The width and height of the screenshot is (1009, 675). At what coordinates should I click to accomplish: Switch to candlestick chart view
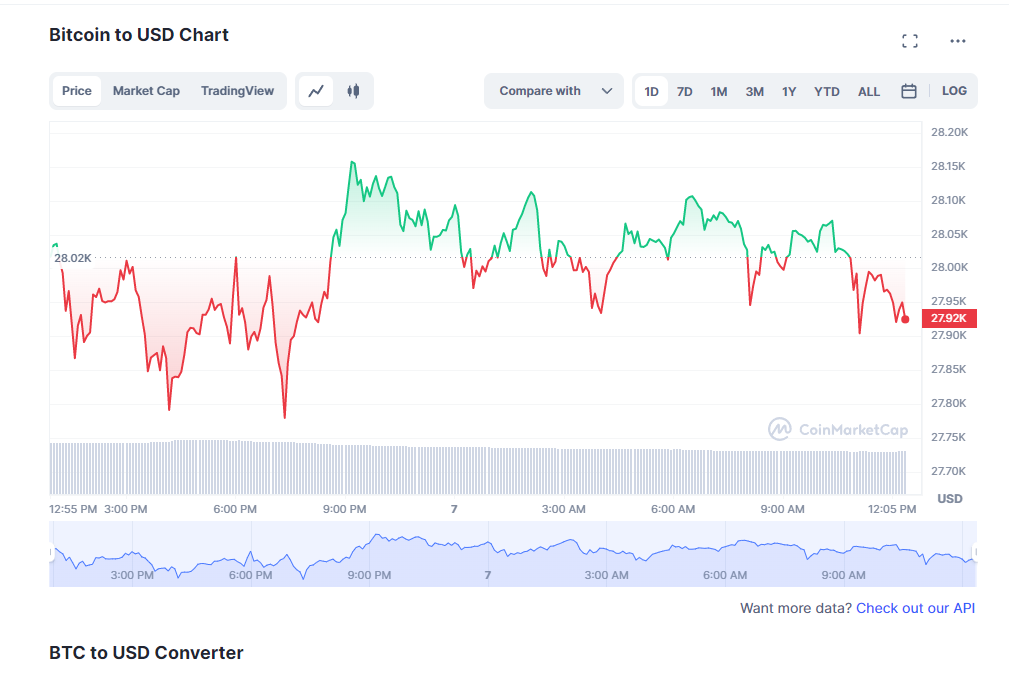pyautogui.click(x=353, y=91)
